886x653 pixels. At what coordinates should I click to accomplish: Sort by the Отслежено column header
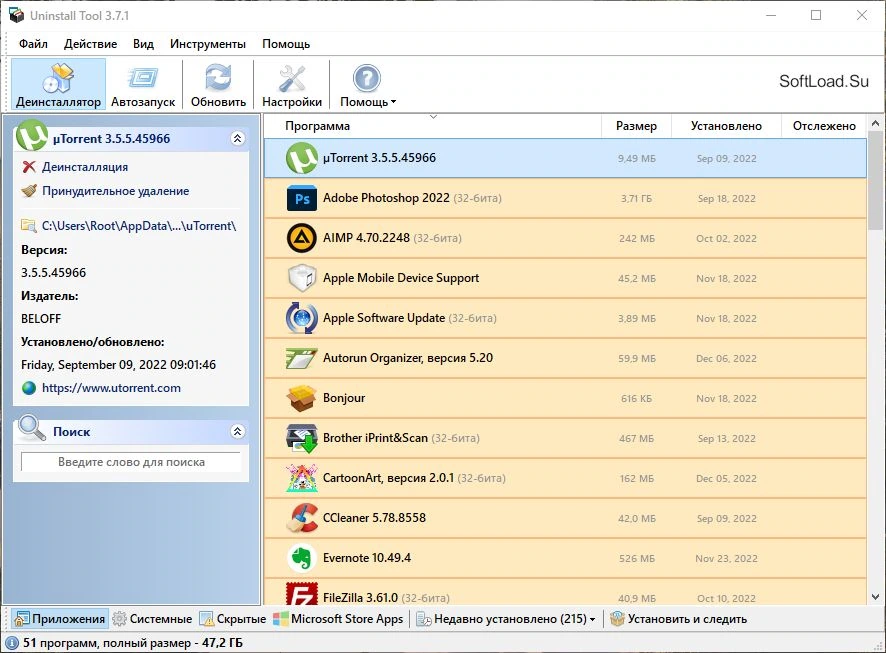(x=824, y=126)
